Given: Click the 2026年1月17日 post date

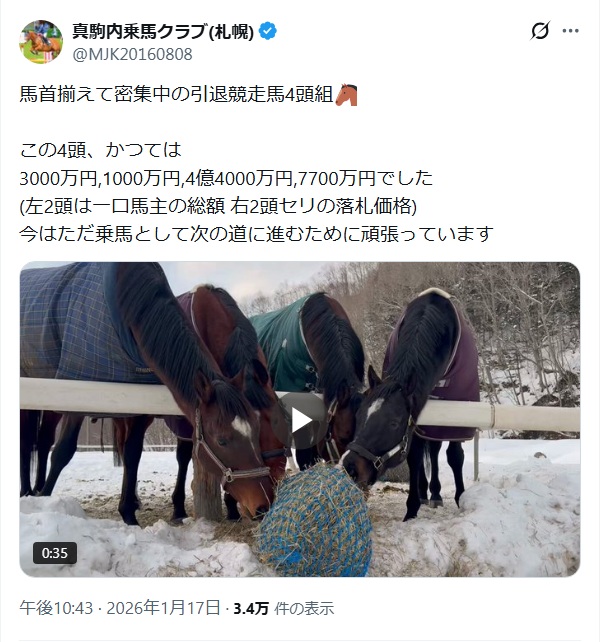Looking at the screenshot, I should coord(163,608).
